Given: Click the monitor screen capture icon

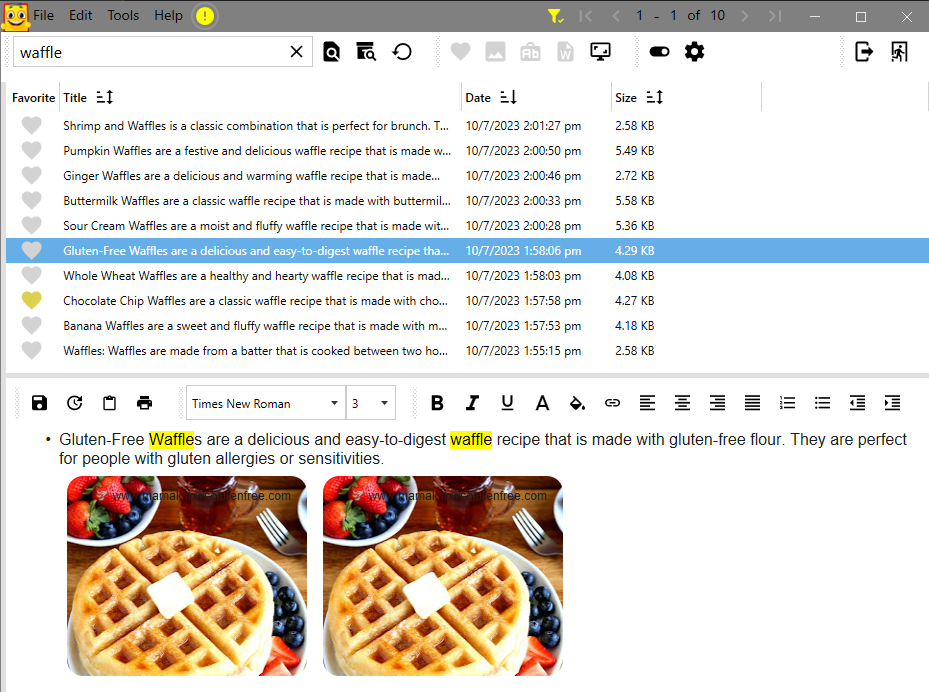Looking at the screenshot, I should 600,52.
